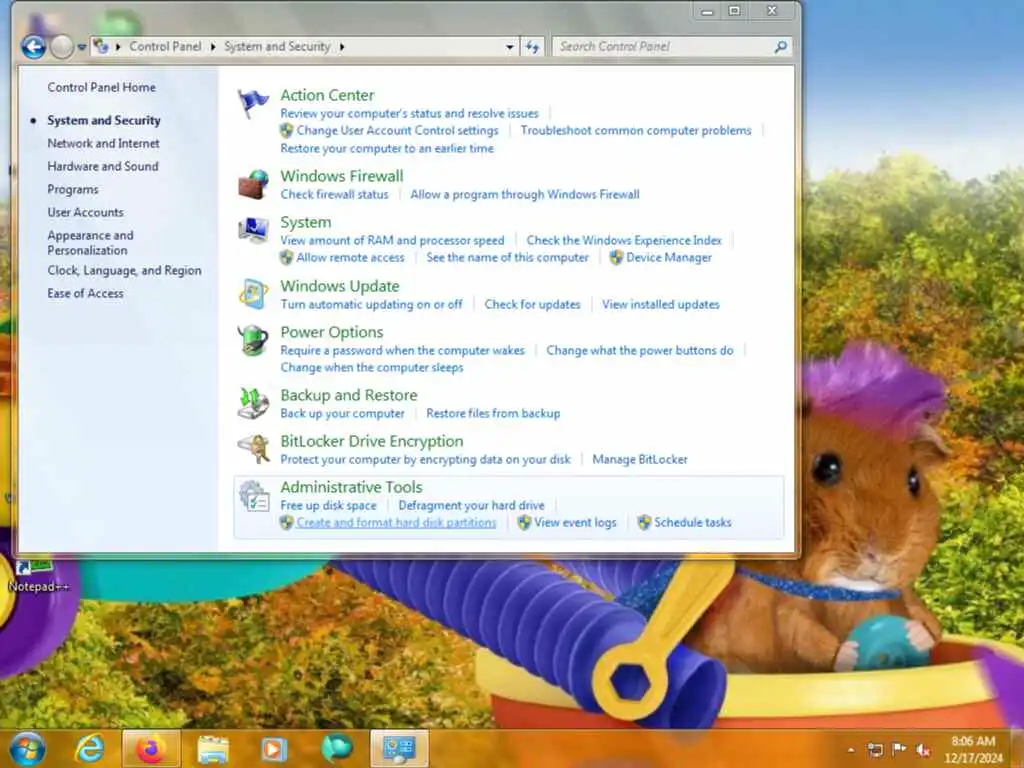The width and height of the screenshot is (1024, 768).
Task: Open Create and format hard disk partitions
Action: [x=396, y=522]
